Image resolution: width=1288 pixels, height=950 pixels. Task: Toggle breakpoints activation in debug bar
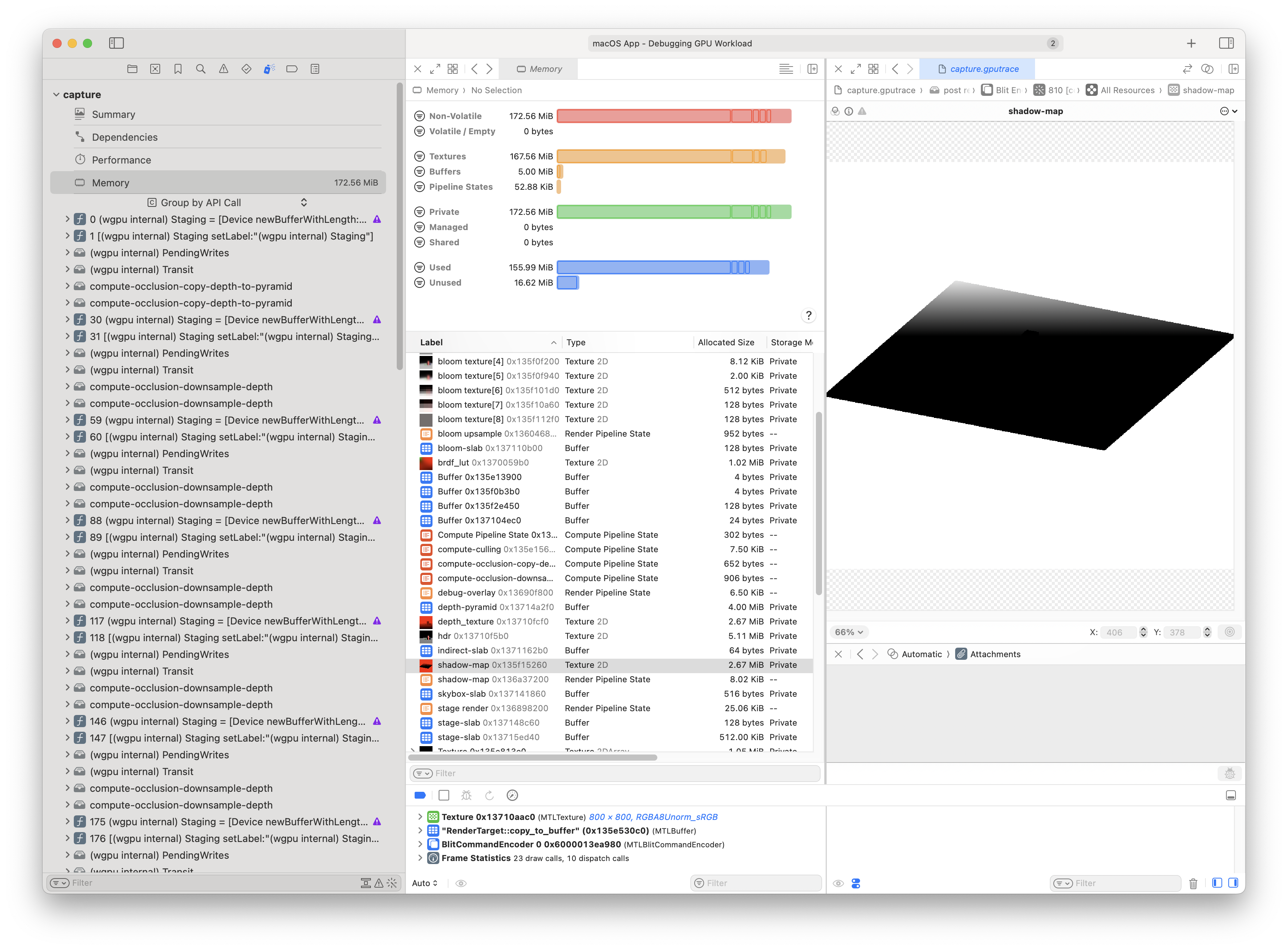coord(420,795)
